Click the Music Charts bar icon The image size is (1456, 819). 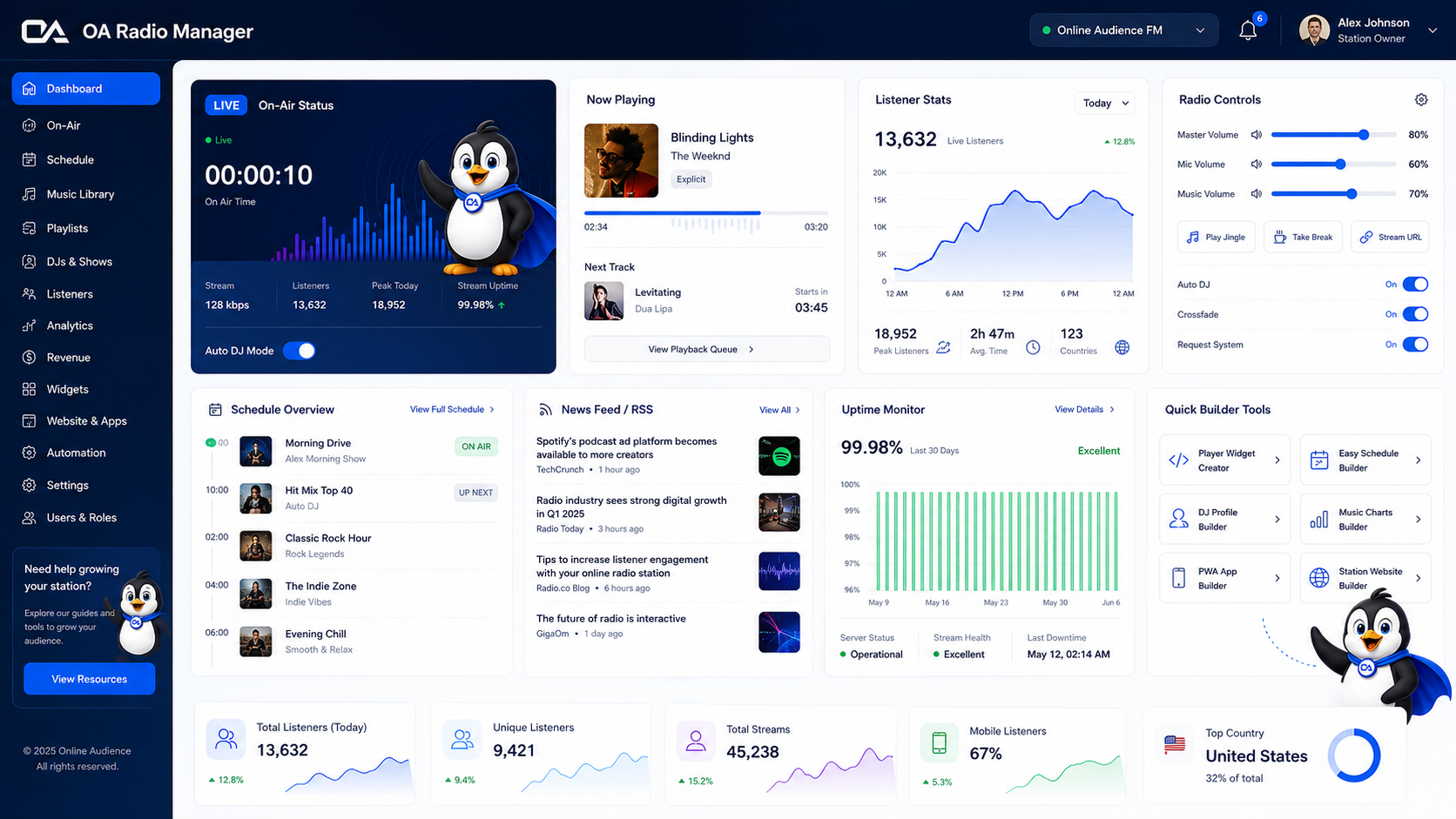click(1319, 520)
